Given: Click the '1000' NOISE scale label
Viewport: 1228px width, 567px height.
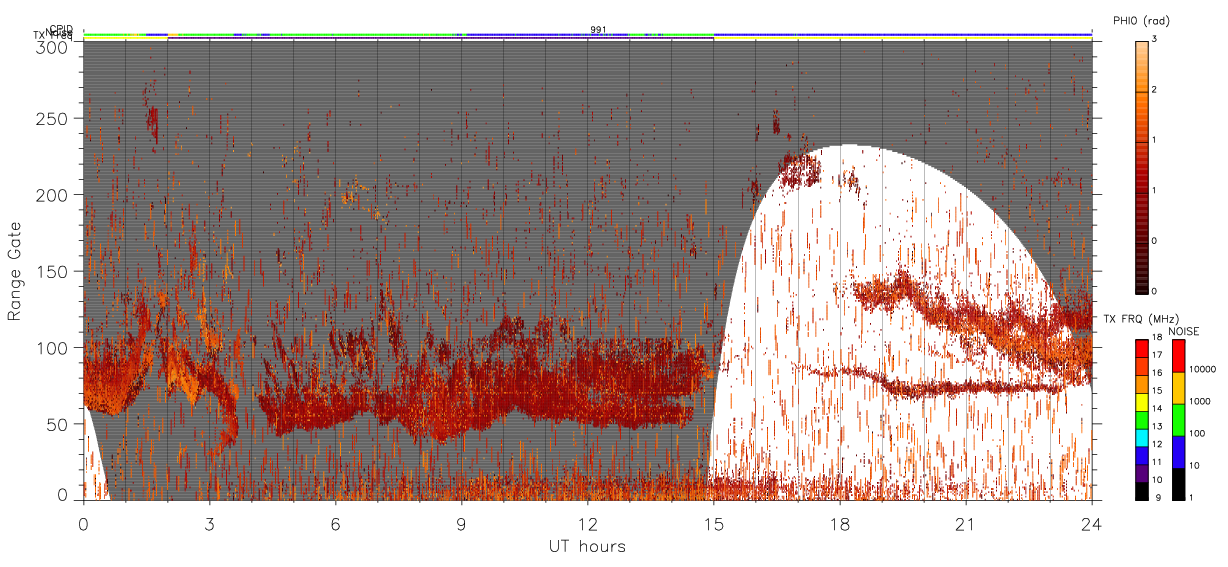Looking at the screenshot, I should click(x=1200, y=402).
